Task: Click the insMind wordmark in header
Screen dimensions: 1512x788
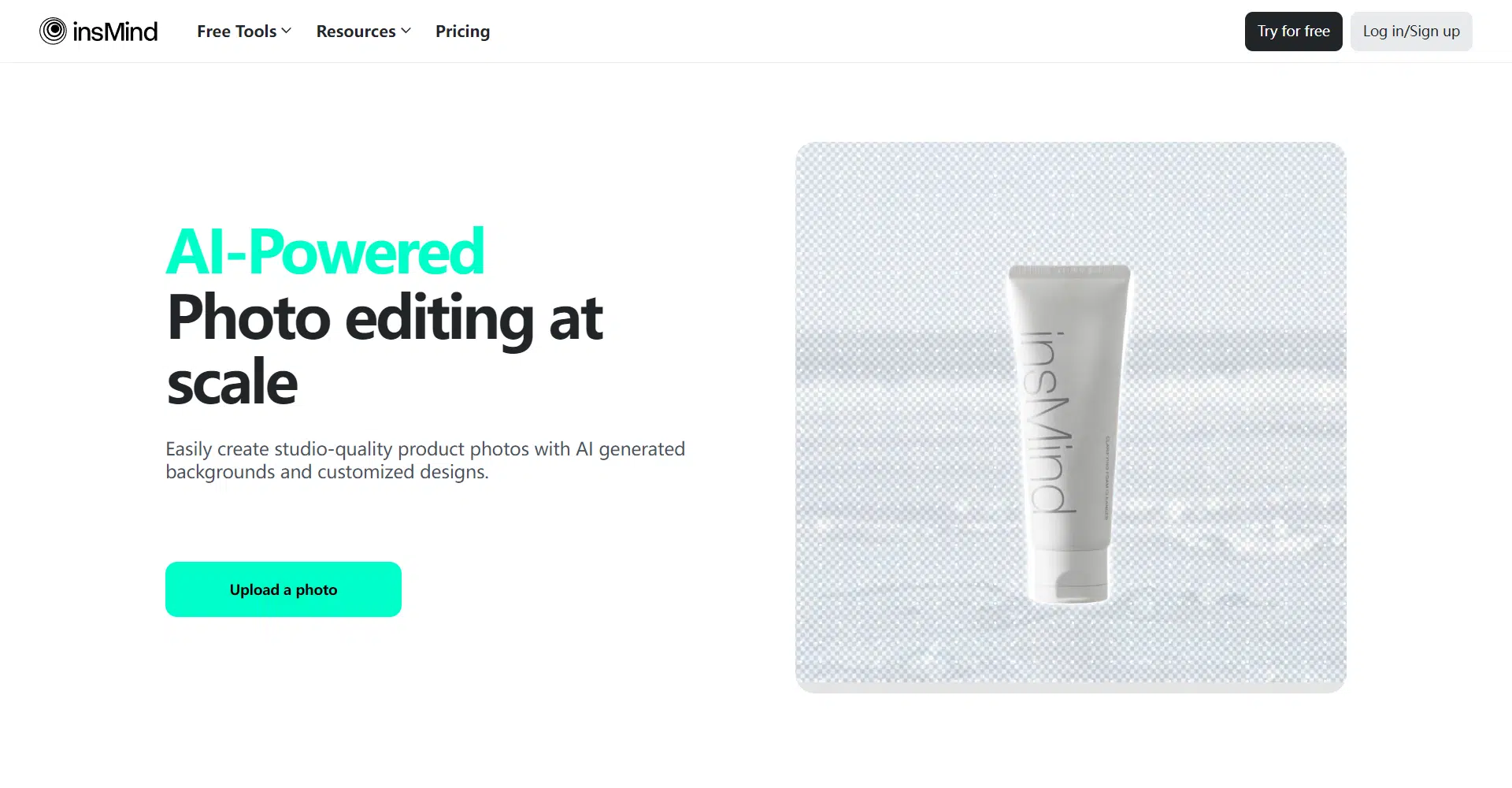Action: [115, 32]
